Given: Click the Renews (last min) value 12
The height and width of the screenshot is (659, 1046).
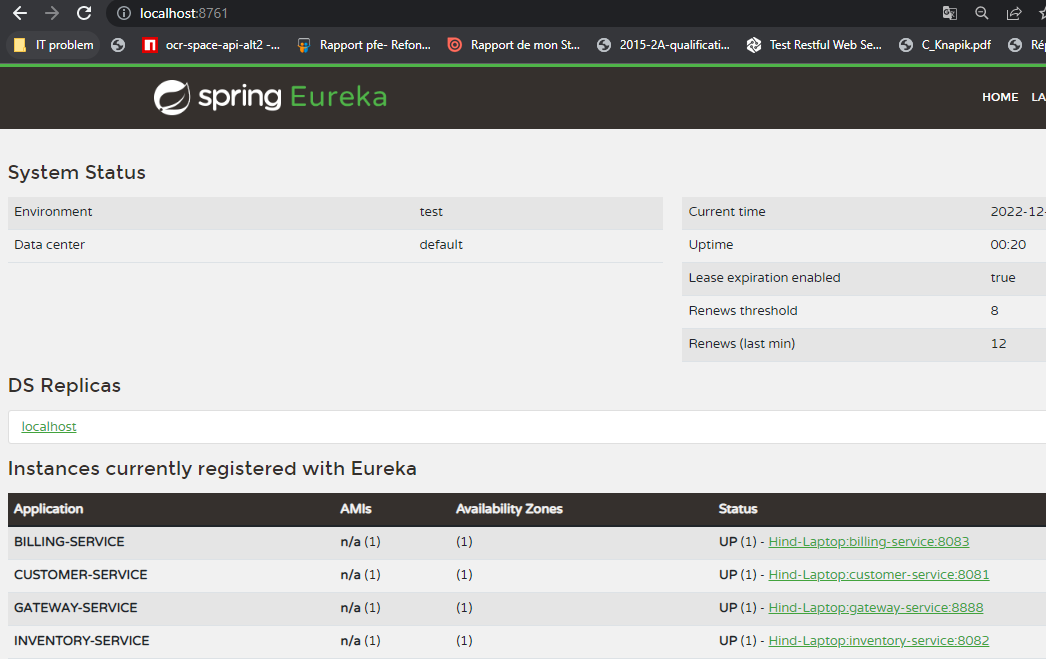Looking at the screenshot, I should pyautogui.click(x=999, y=344).
